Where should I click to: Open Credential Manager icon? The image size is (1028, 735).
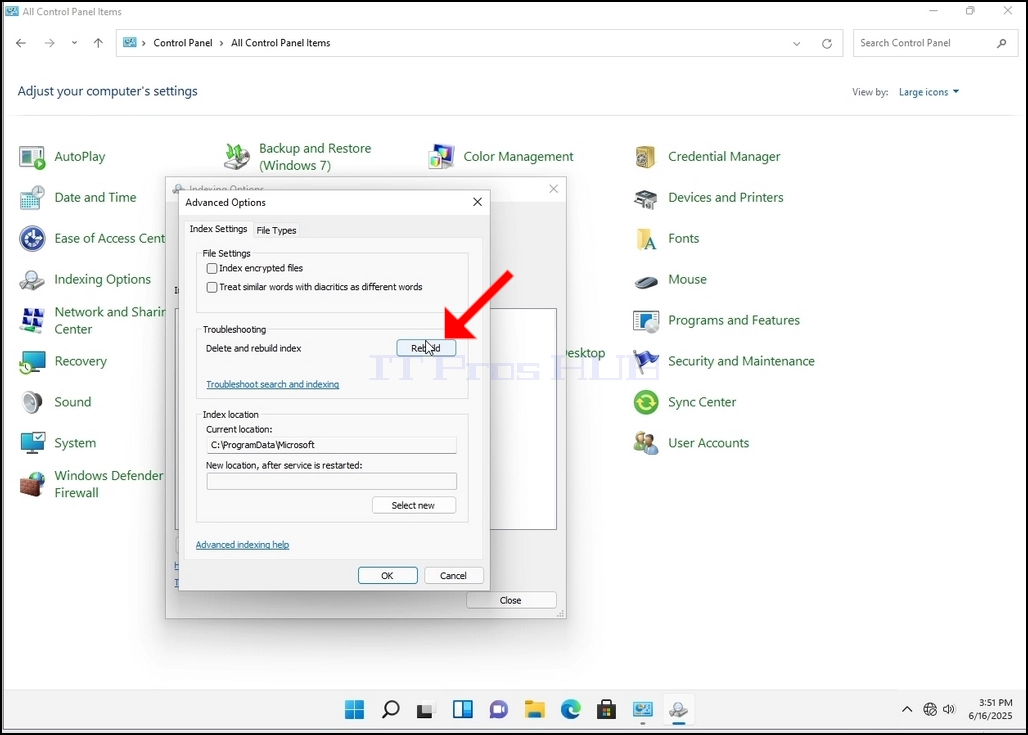[646, 157]
